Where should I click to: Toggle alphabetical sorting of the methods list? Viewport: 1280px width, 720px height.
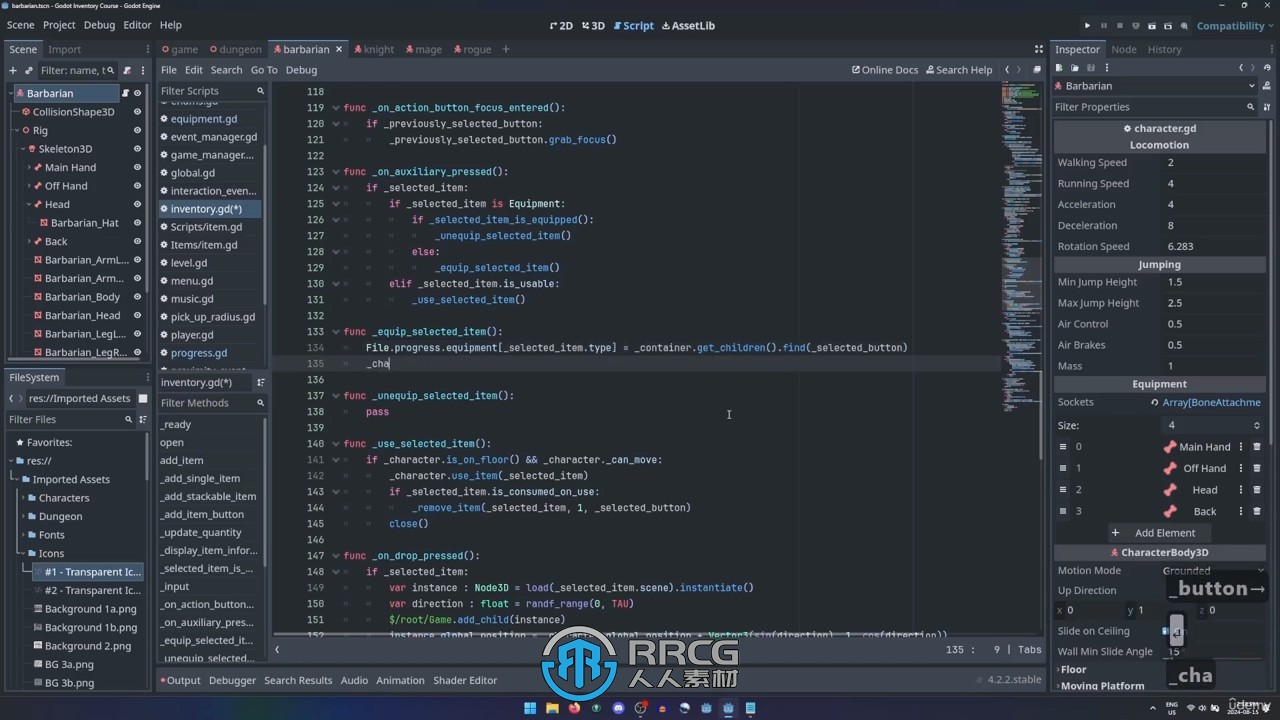tap(261, 382)
